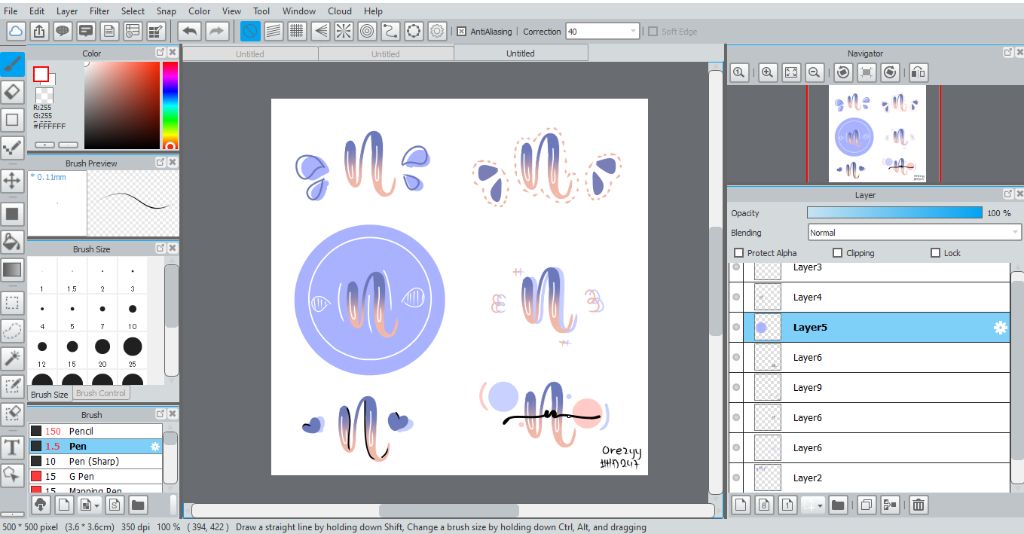1024x534 pixels.
Task: Select the Pen (Sharp) brush
Action: pyautogui.click(x=95, y=462)
